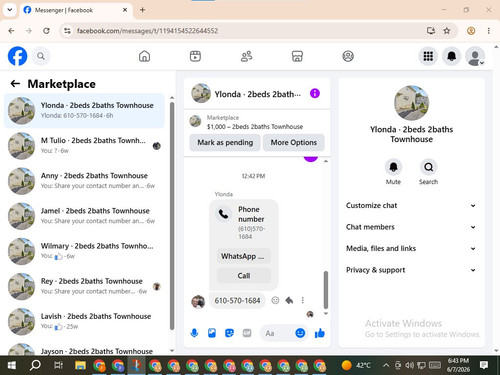Open the Lavish townhouse conversation
Image resolution: width=500 pixels, height=375 pixels.
(84, 322)
